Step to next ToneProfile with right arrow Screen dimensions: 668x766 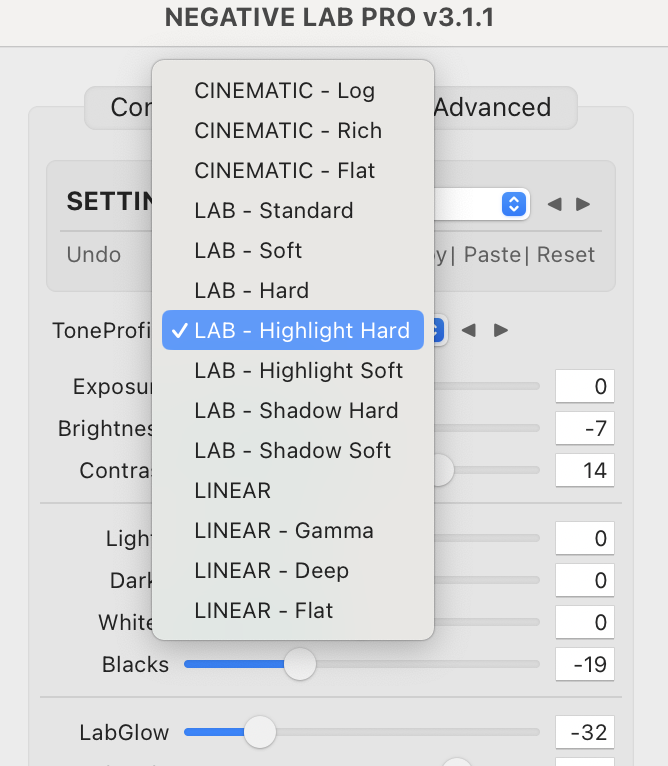tap(501, 330)
